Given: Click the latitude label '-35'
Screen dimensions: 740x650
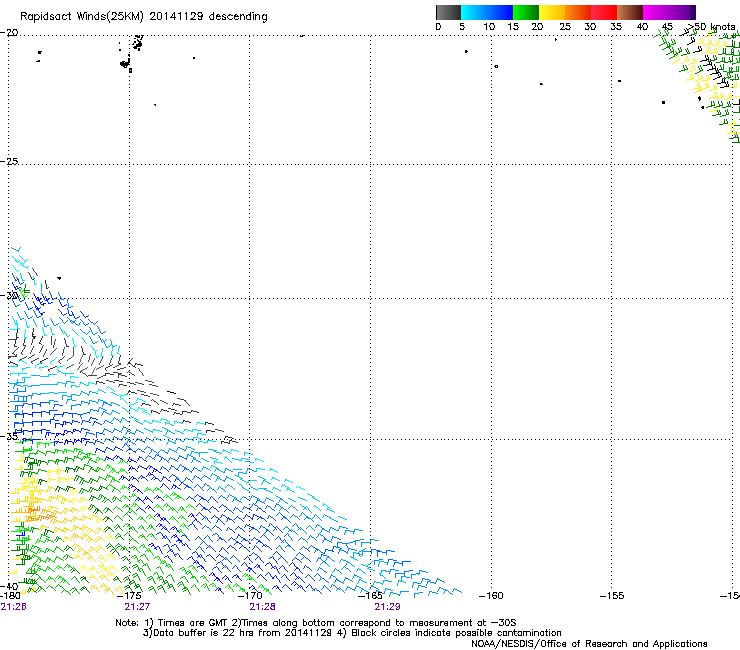Looking at the screenshot, I should click(x=9, y=436).
